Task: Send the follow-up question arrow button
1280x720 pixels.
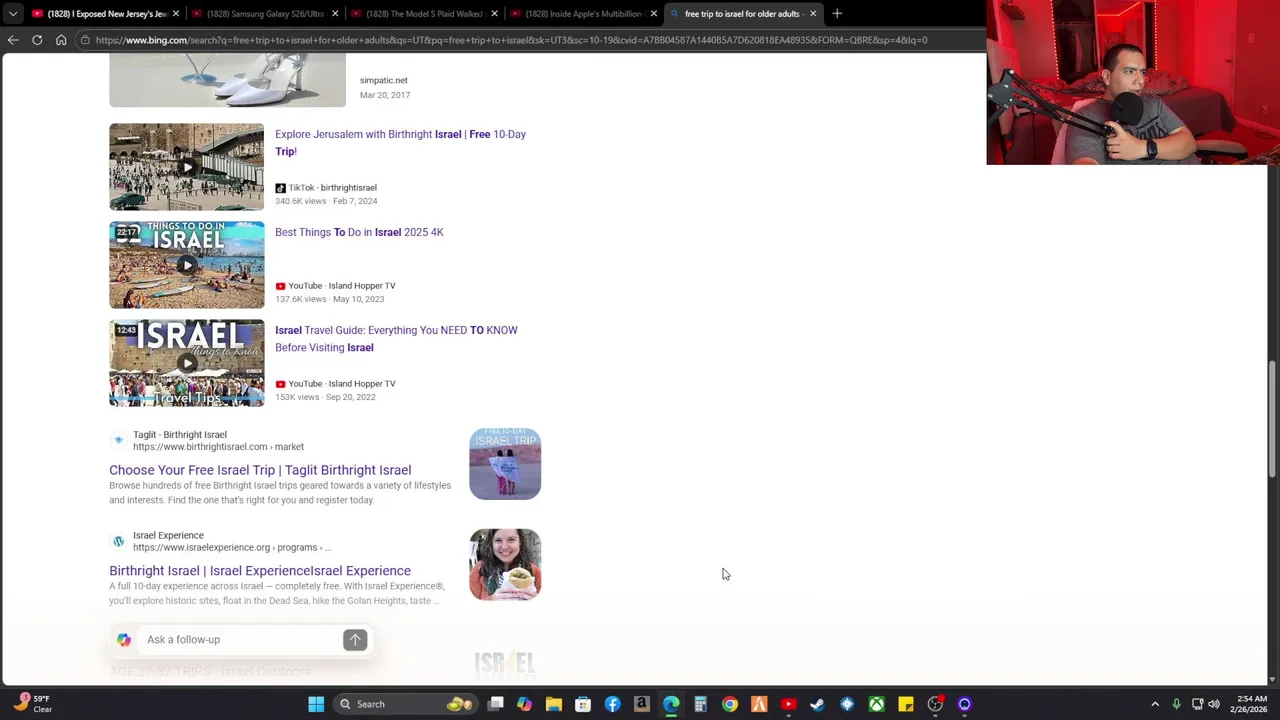Action: (x=355, y=640)
